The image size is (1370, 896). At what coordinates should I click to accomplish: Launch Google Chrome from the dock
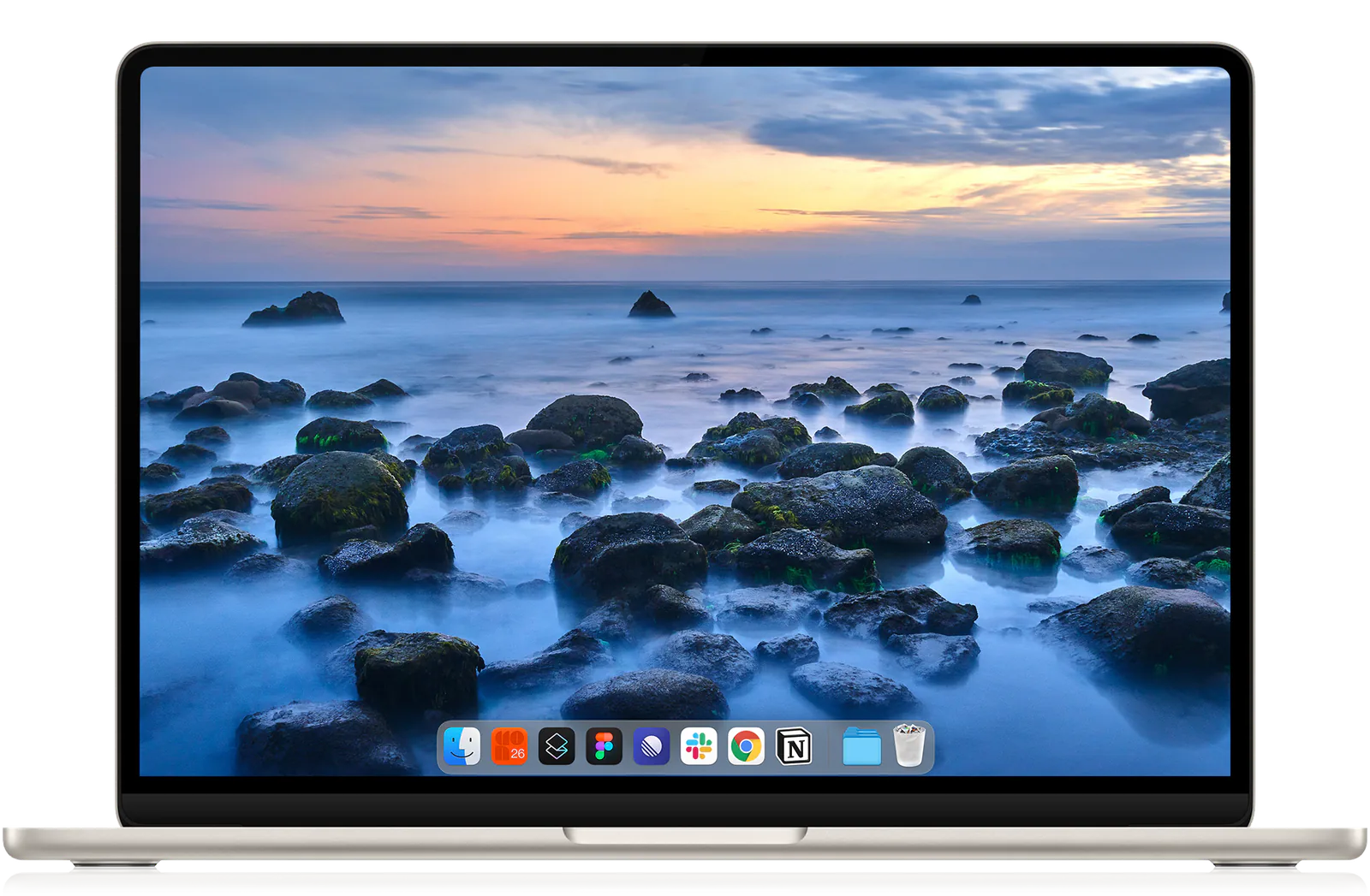746,746
